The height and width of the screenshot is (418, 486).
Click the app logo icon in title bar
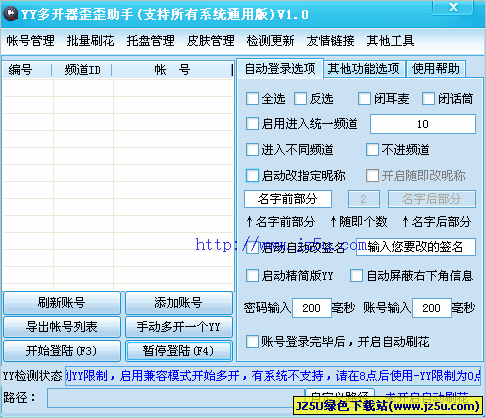[x=11, y=14]
